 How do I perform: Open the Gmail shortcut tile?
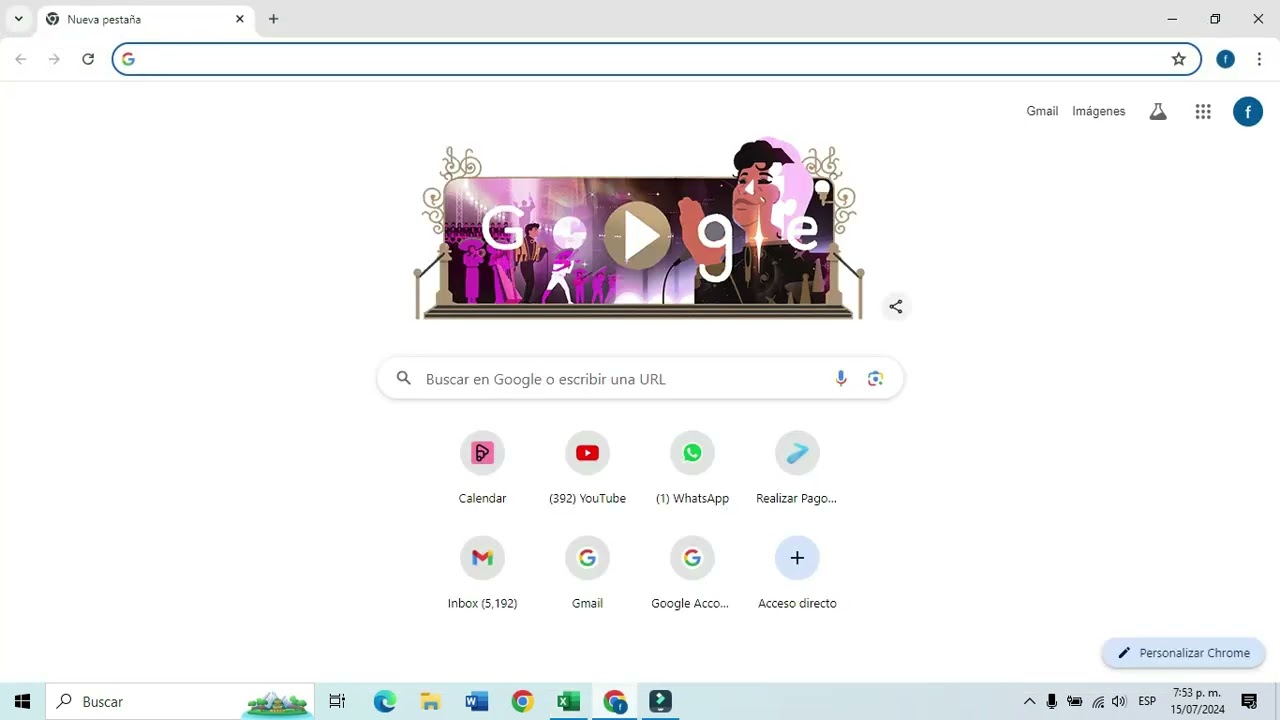point(587,573)
